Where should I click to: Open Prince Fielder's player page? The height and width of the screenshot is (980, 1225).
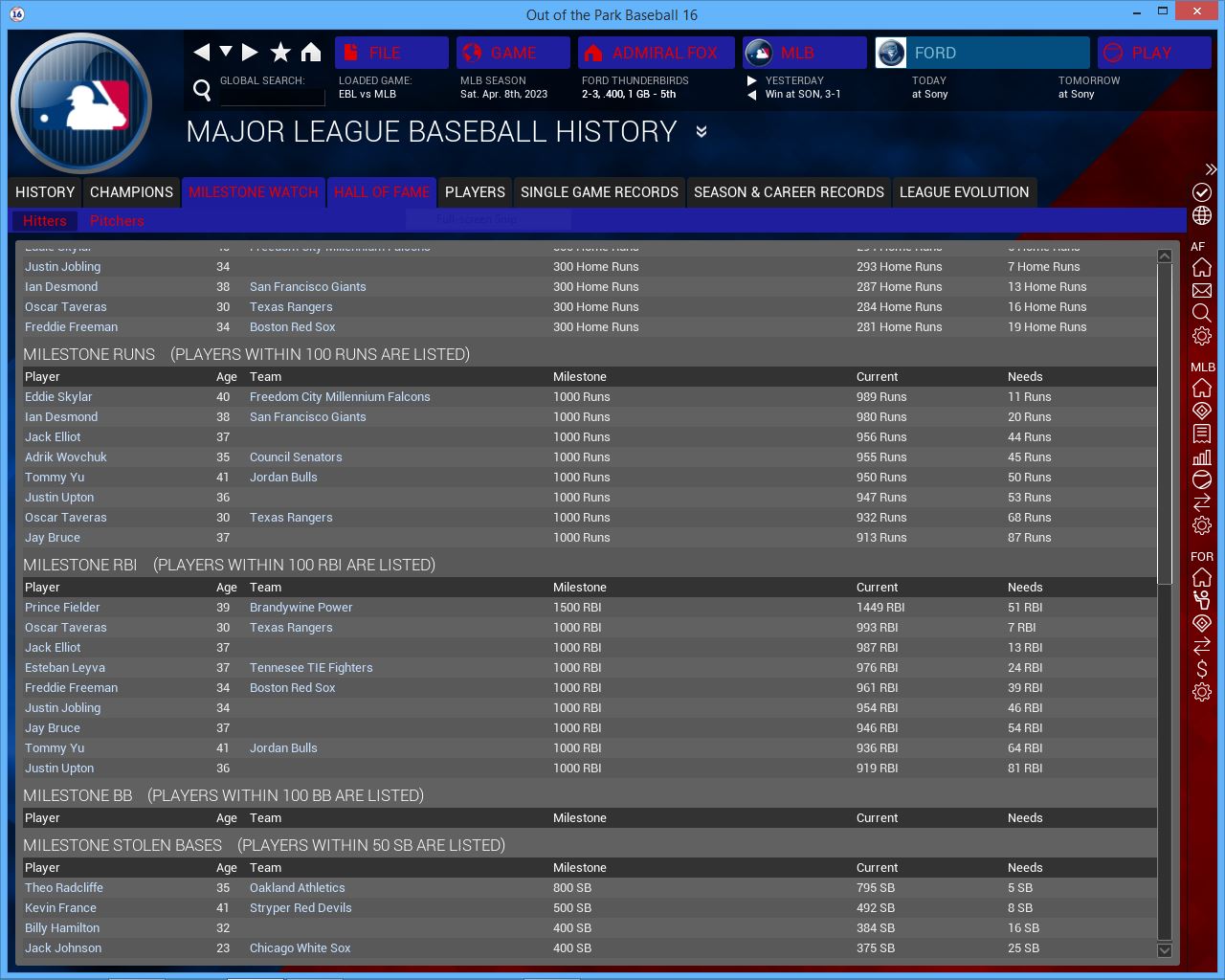tap(62, 608)
